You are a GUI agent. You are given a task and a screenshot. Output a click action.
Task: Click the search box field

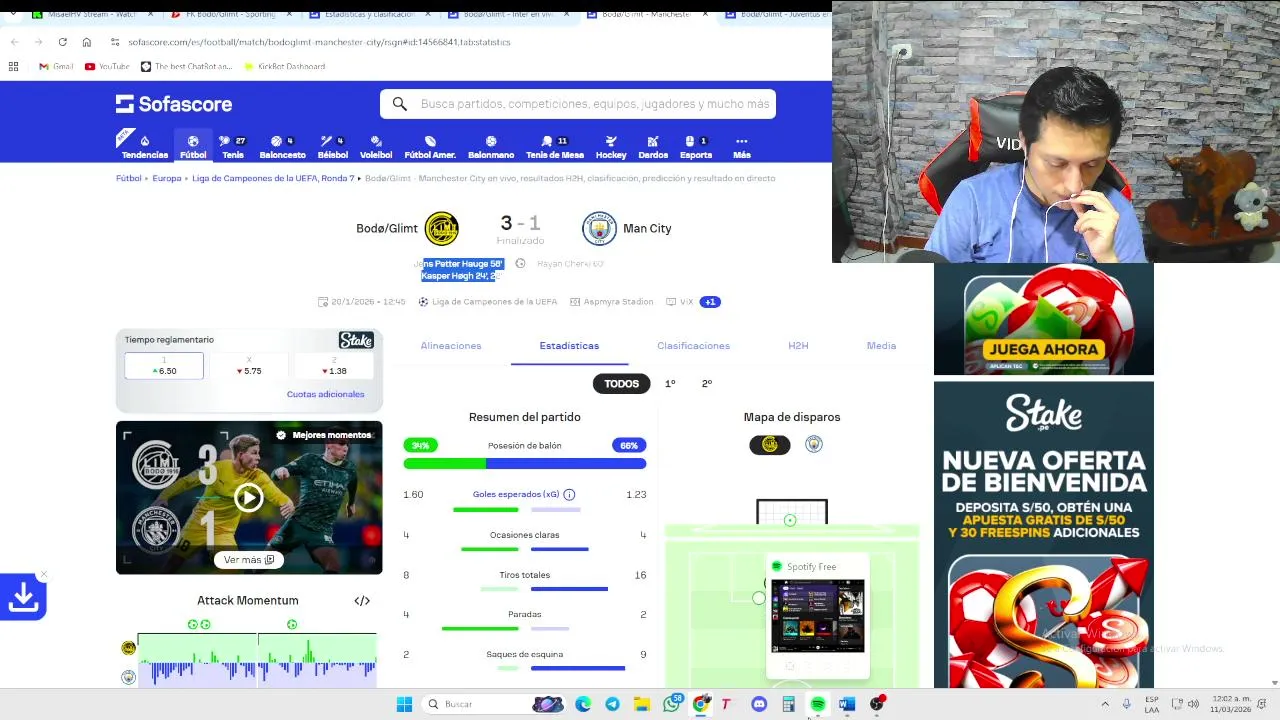[x=578, y=104]
